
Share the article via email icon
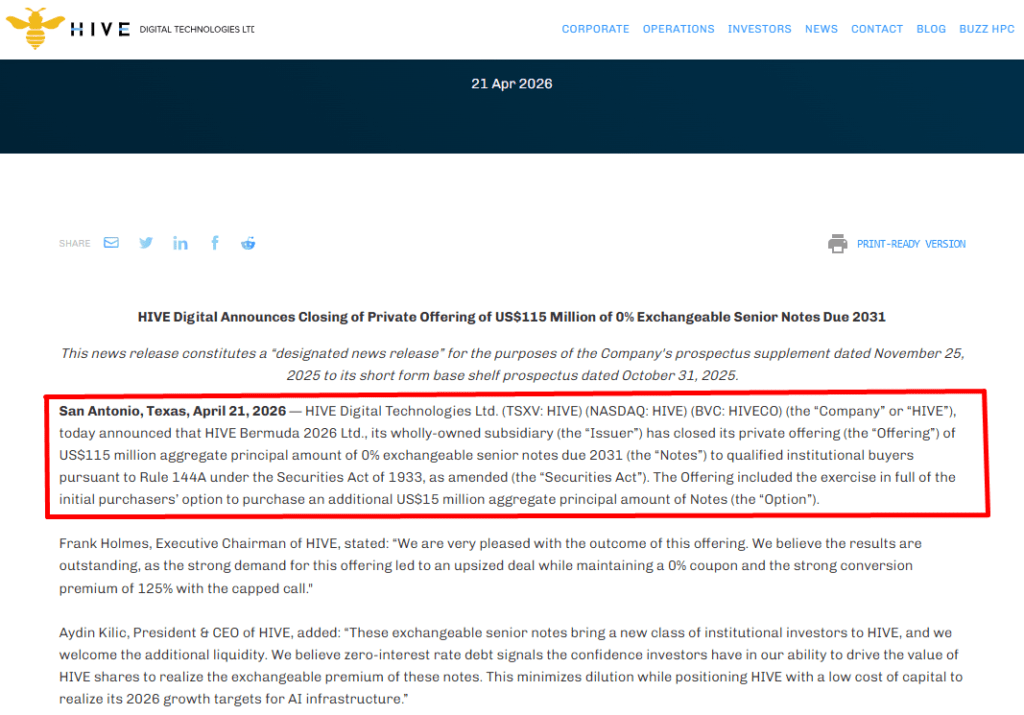[111, 243]
